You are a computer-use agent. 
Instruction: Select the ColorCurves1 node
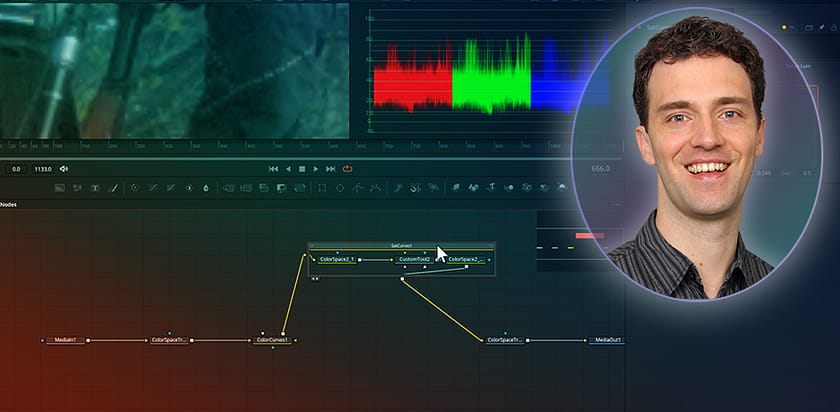(272, 340)
